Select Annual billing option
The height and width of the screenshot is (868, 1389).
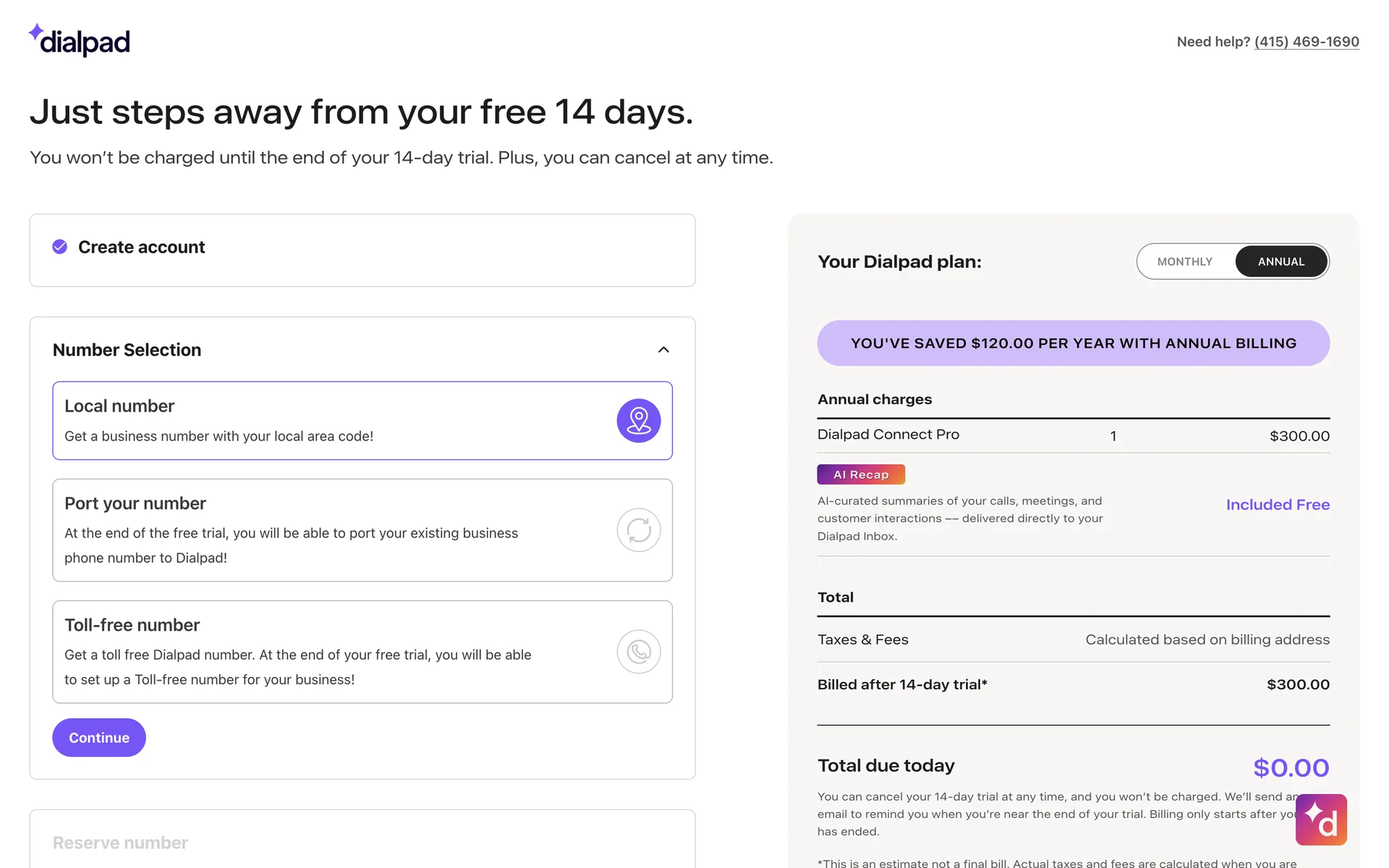pos(1280,262)
